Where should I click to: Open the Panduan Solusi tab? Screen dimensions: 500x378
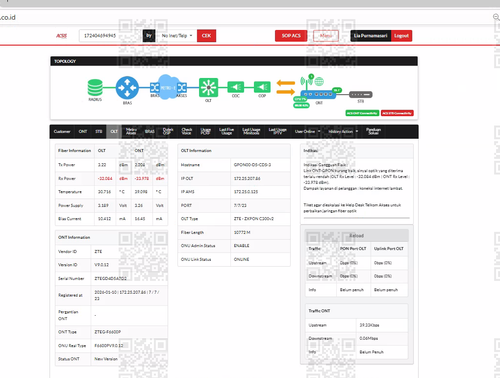(x=373, y=132)
